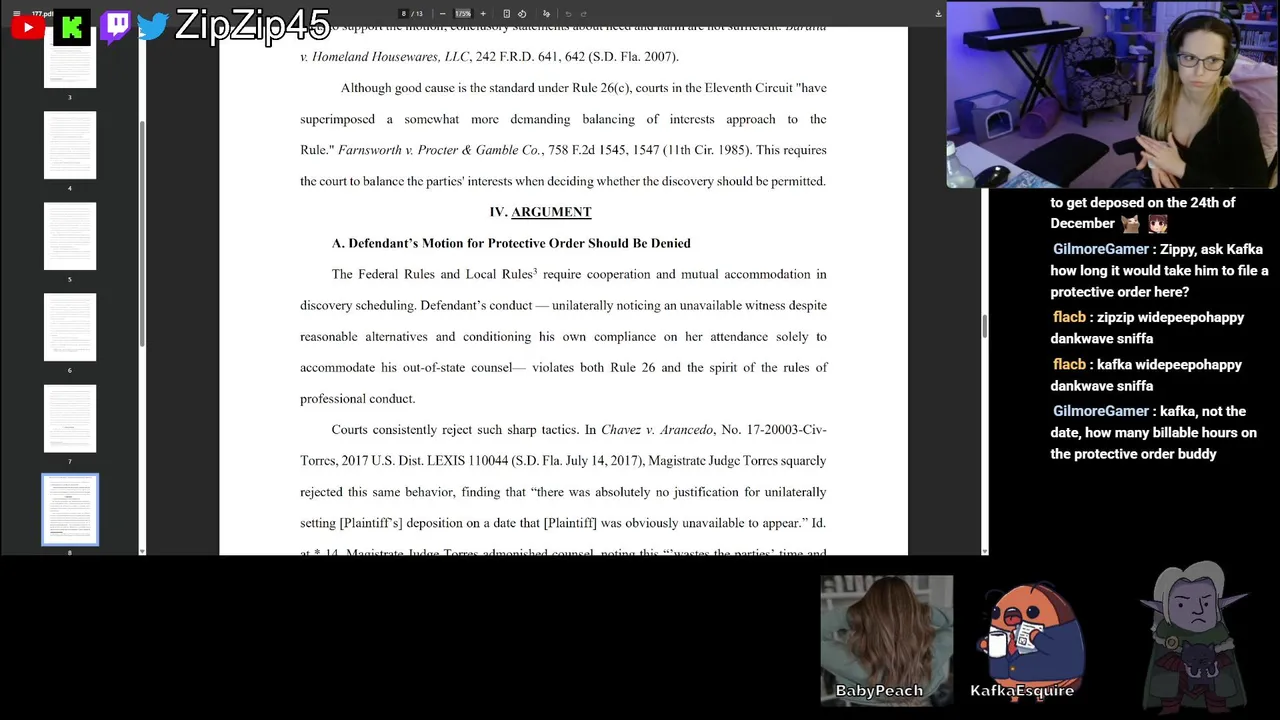Click the YouTube logo icon
1280x720 pixels.
pos(27,27)
